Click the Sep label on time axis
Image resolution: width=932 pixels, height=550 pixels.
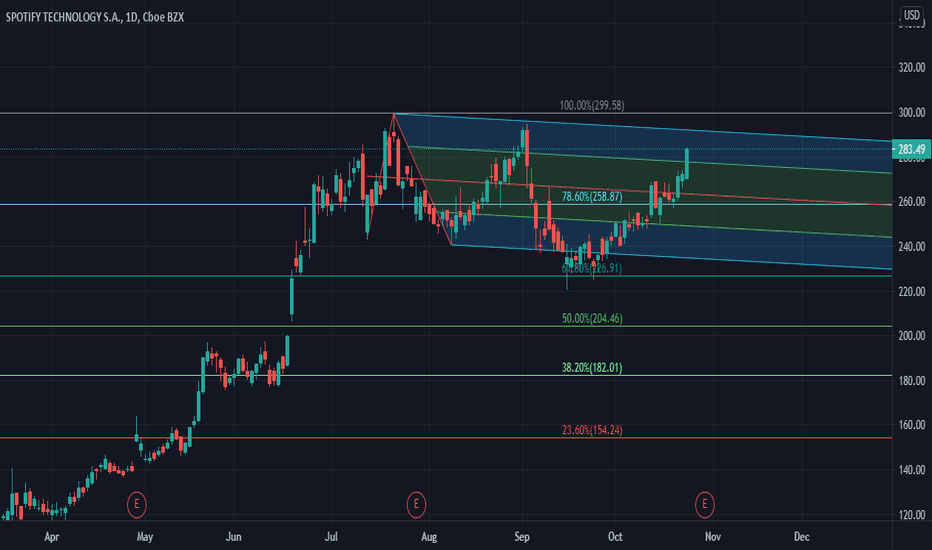(521, 537)
